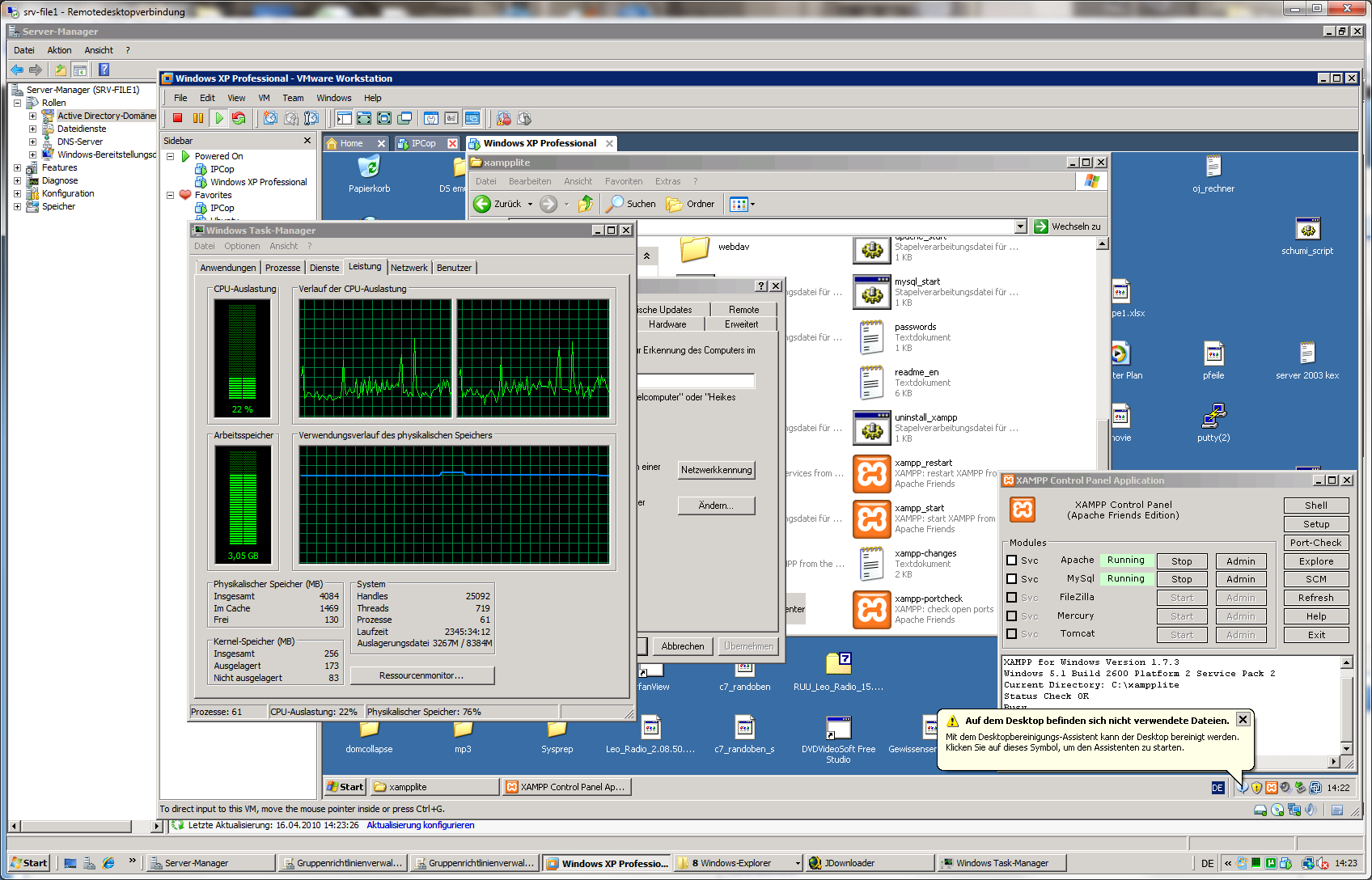
Task: Expand the Features tree node
Action: point(17,167)
